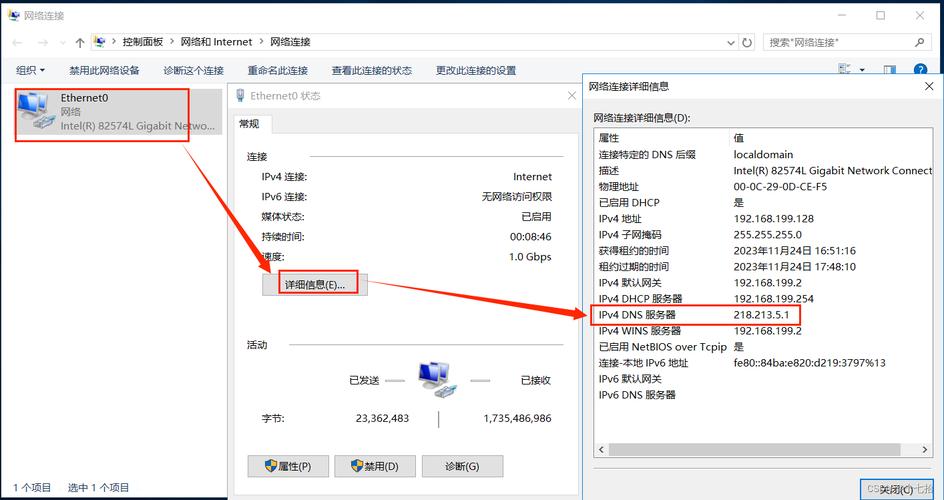Click 控制面板 in the breadcrumb path
The image size is (944, 500).
(x=143, y=42)
